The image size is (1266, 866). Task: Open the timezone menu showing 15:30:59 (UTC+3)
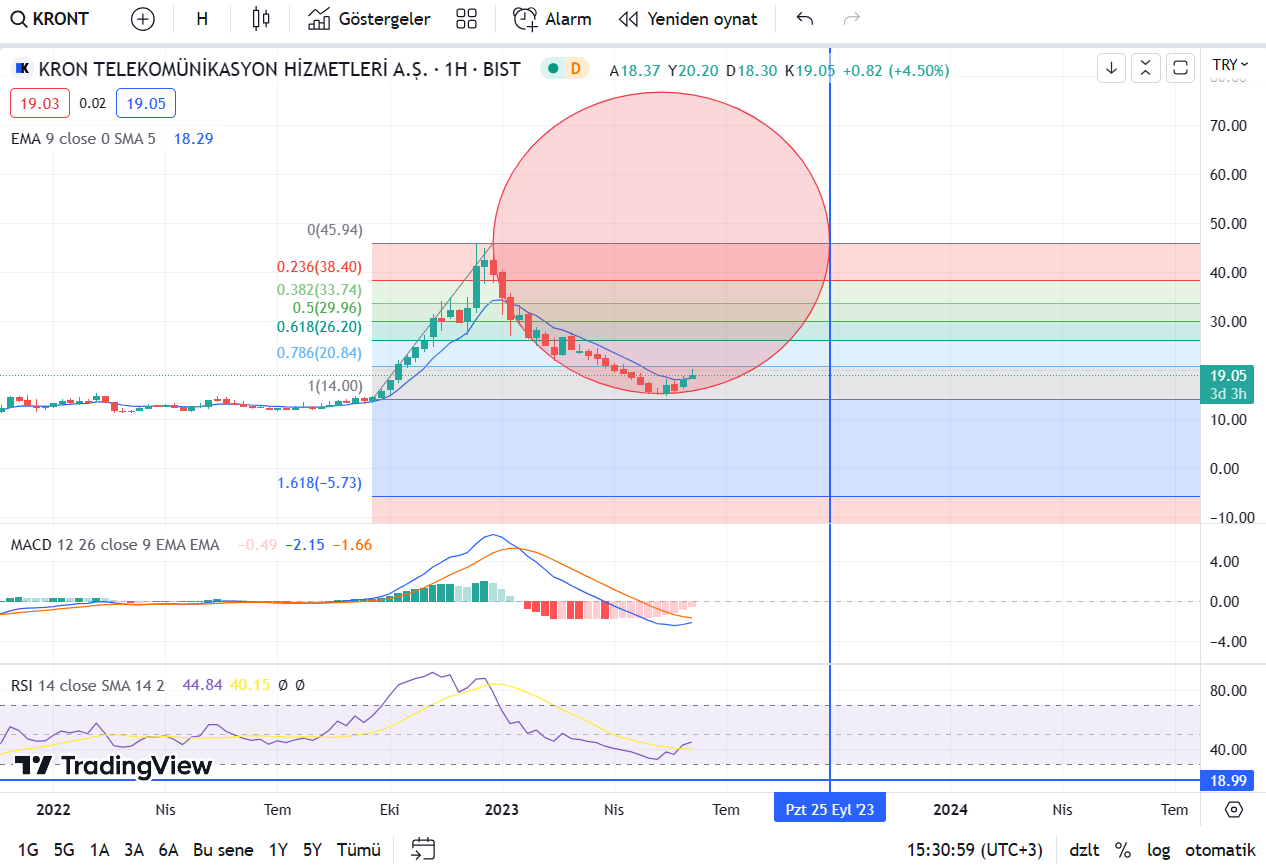tap(976, 850)
